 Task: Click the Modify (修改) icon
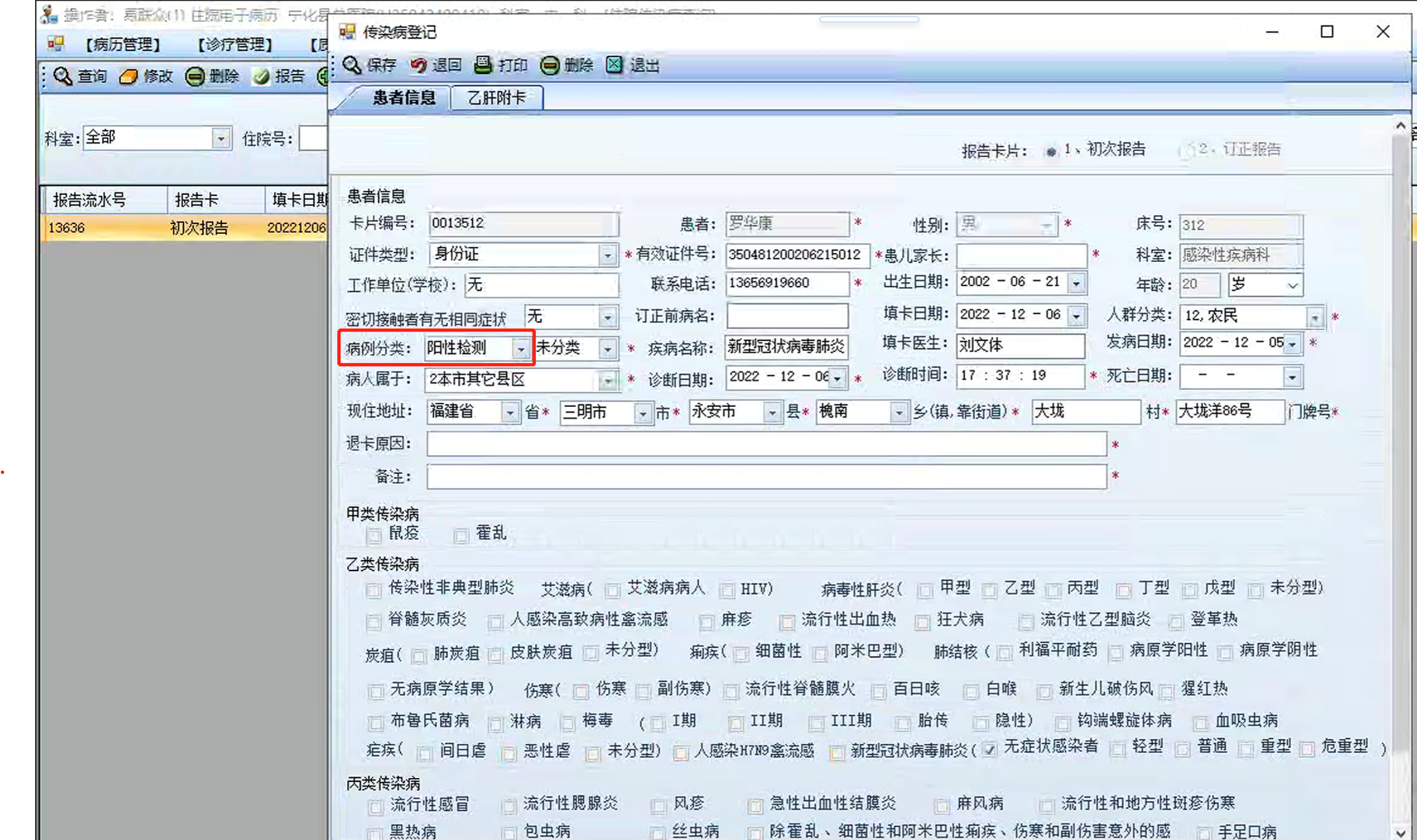(129, 76)
